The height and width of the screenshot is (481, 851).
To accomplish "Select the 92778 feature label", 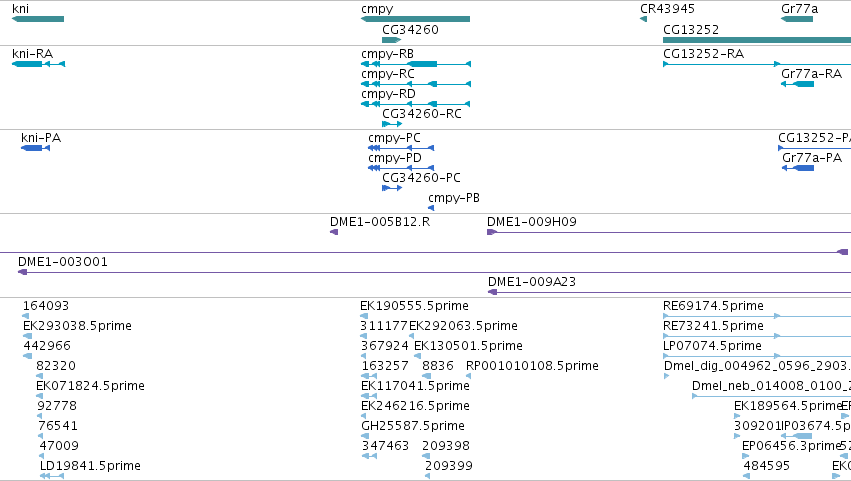I will (57, 406).
